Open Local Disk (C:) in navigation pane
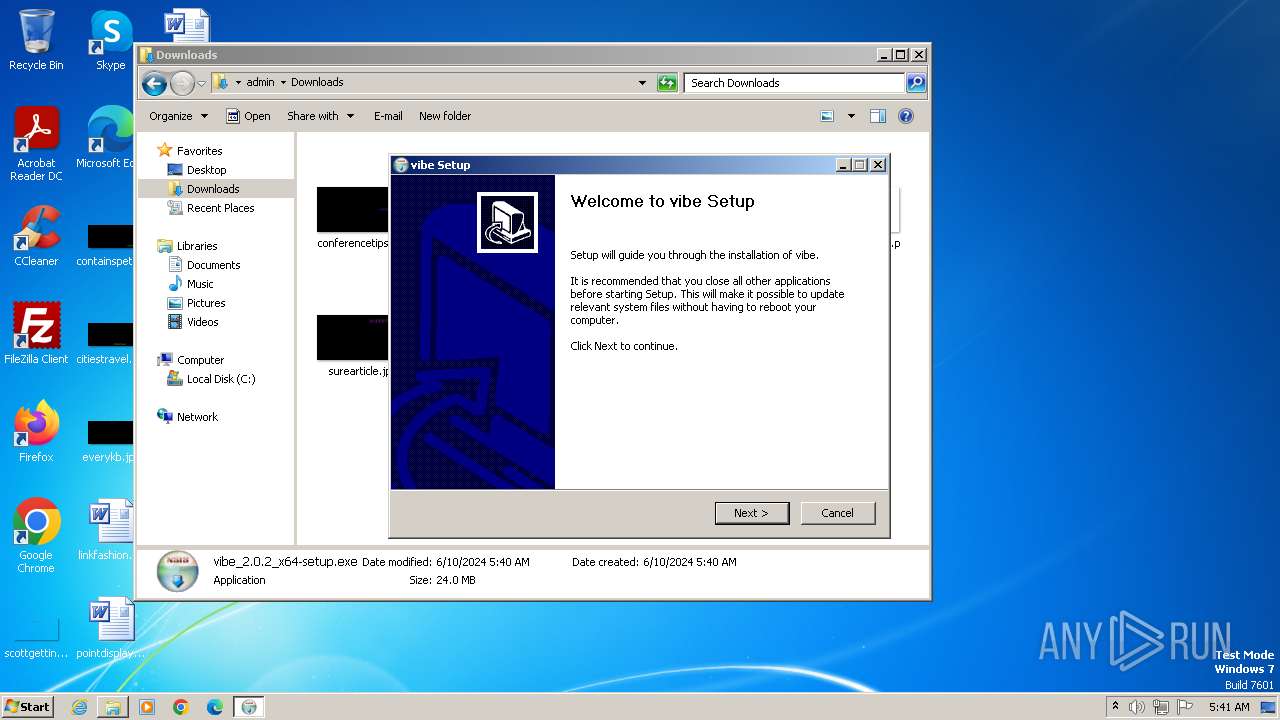Screen dimensions: 1280x720 (221, 379)
